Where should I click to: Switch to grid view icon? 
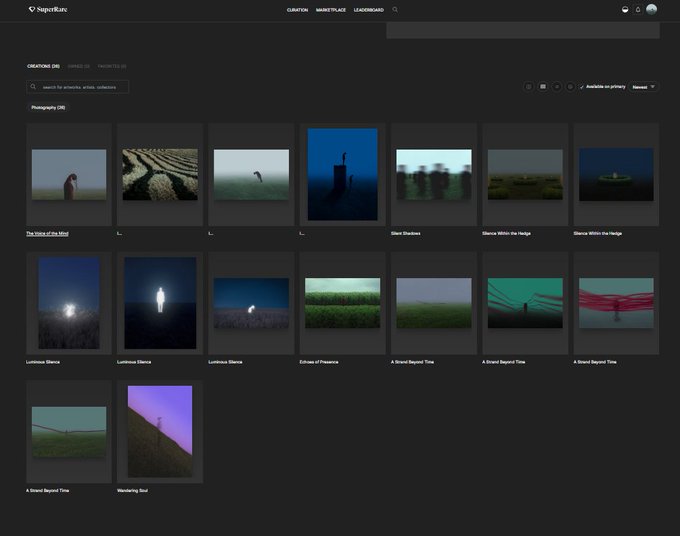pos(543,87)
